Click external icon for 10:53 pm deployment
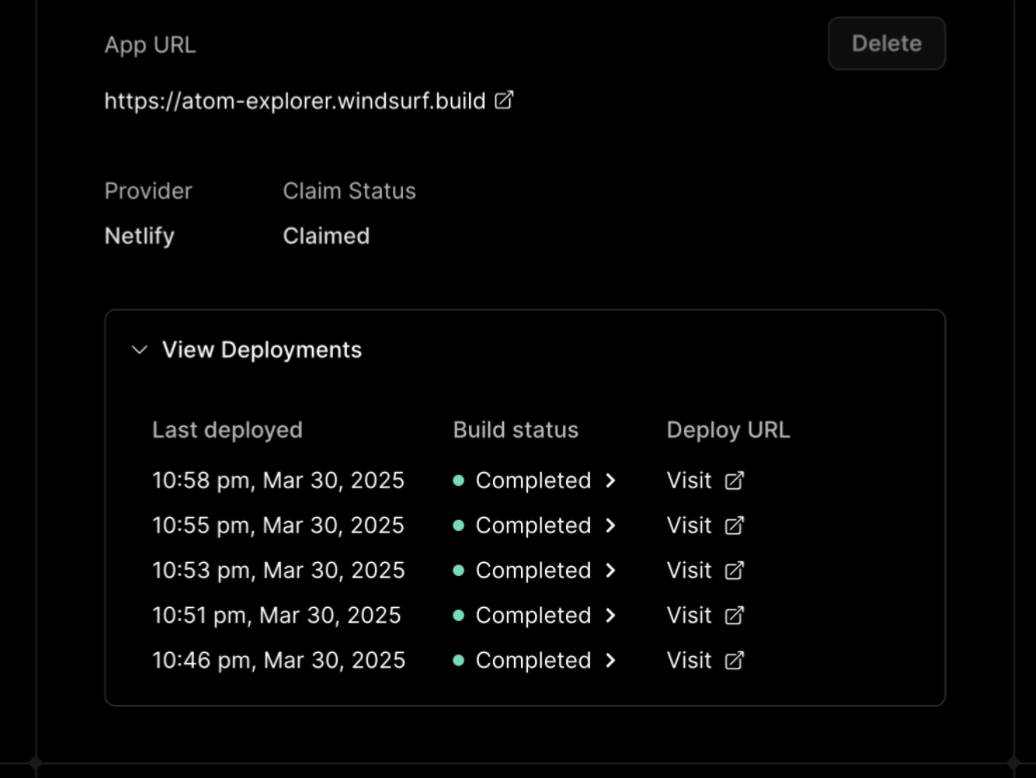The width and height of the screenshot is (1036, 778). click(x=734, y=571)
